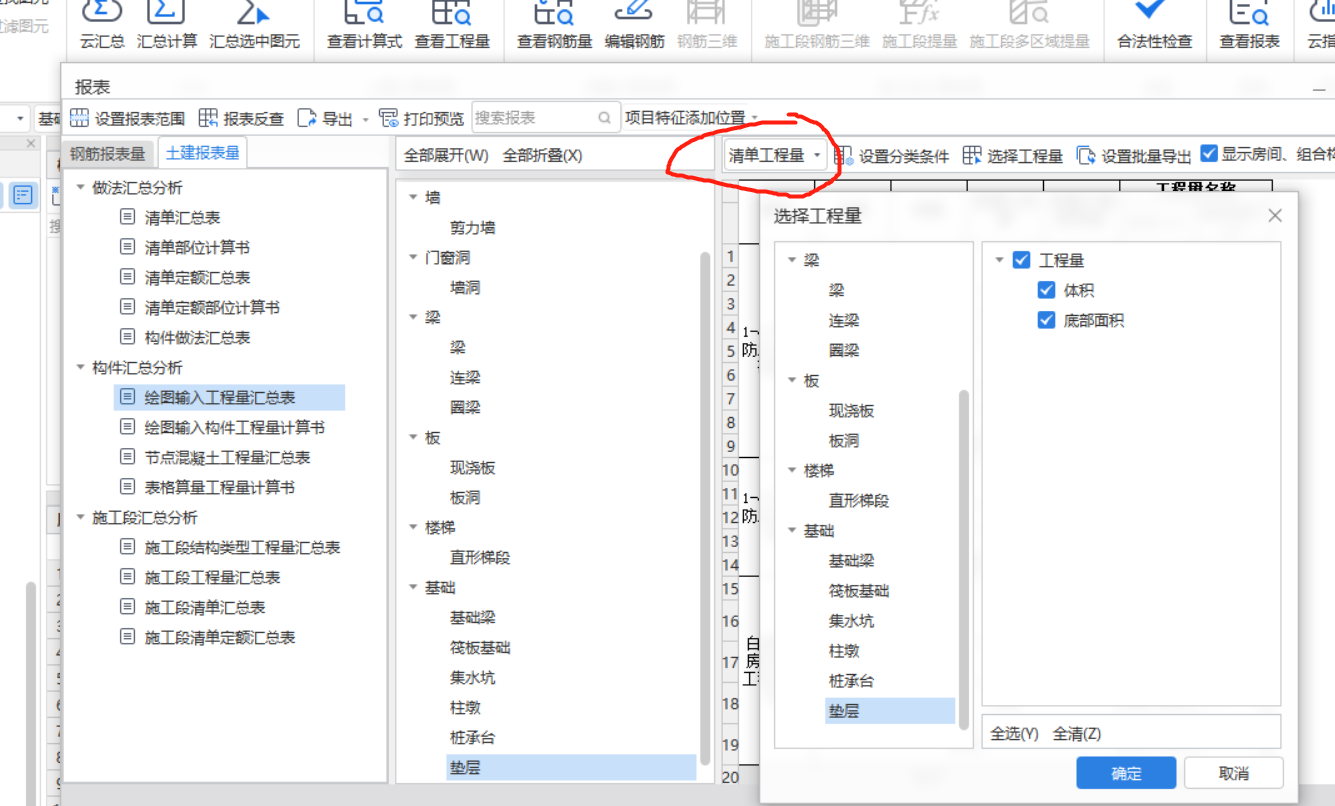Click 设置分类条件 icon button
Viewport: 1335px width, 806px height.
[843, 155]
